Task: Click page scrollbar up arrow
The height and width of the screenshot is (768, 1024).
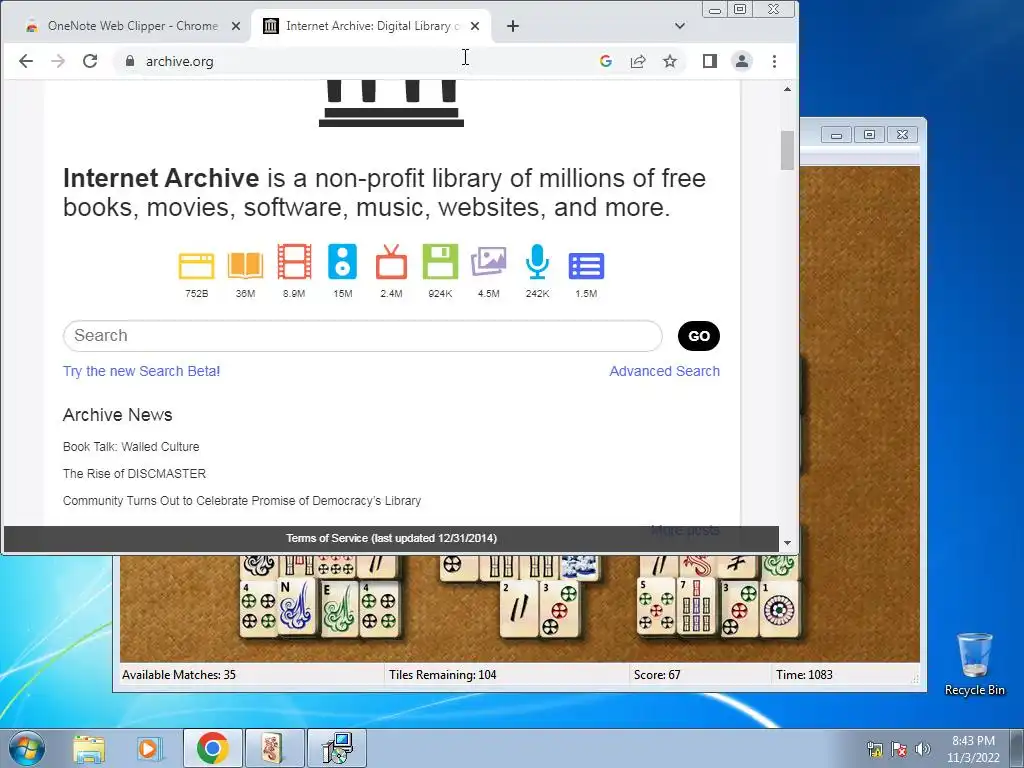Action: (x=788, y=89)
